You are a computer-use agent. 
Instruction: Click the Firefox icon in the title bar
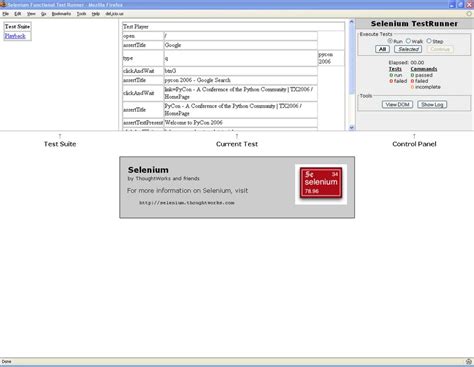[x=3, y=4]
